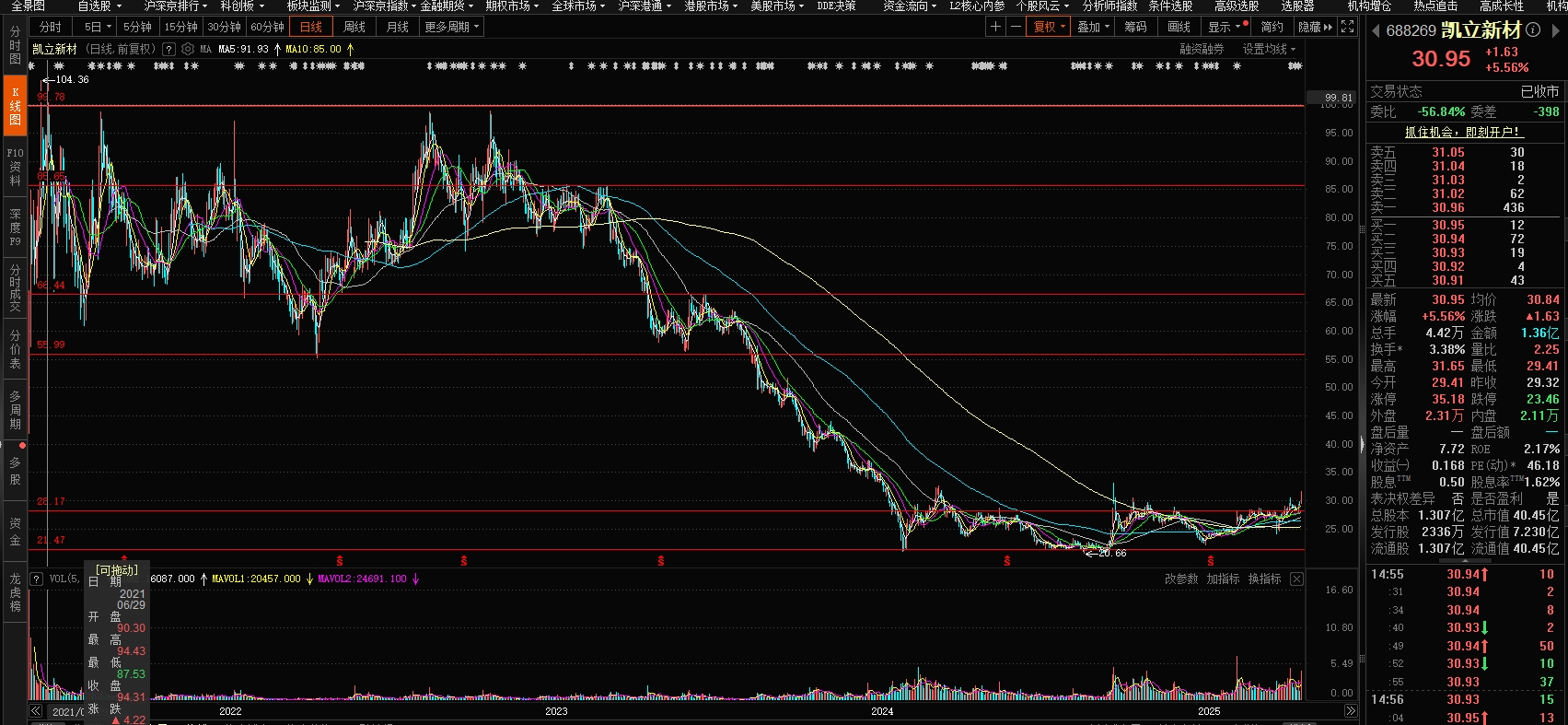Screen dimensions: 1568x725
Task: Open 全景图 from the top bar
Action: pos(28,6)
